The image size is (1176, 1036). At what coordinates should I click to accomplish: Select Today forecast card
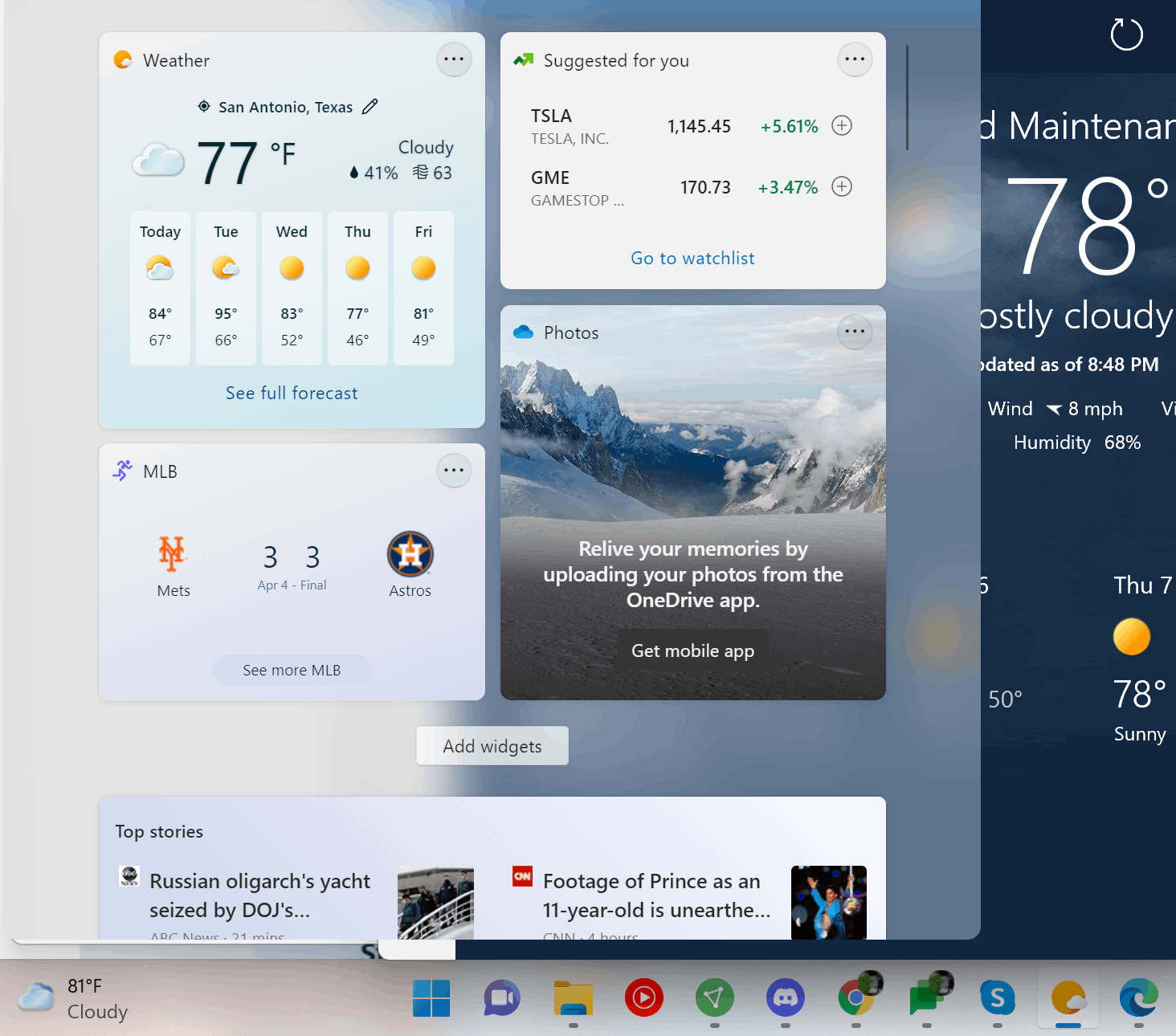(160, 288)
